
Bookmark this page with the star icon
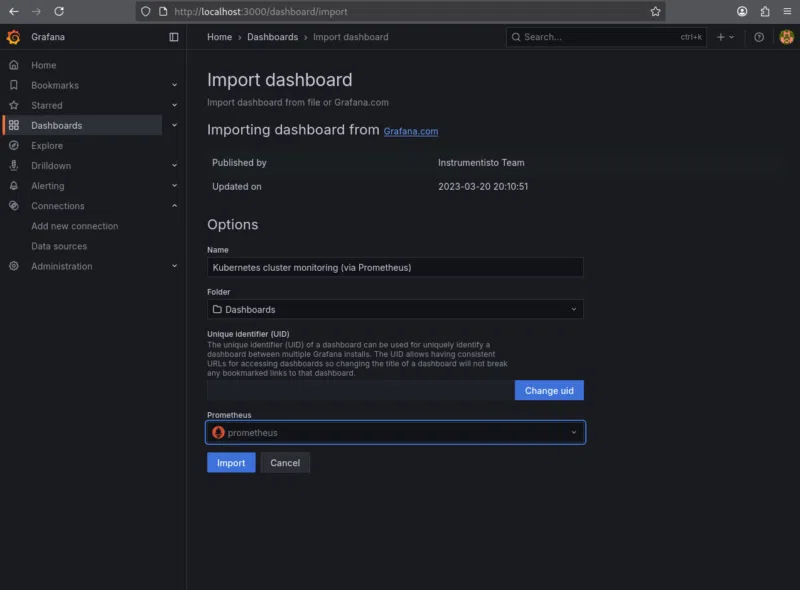[x=655, y=11]
